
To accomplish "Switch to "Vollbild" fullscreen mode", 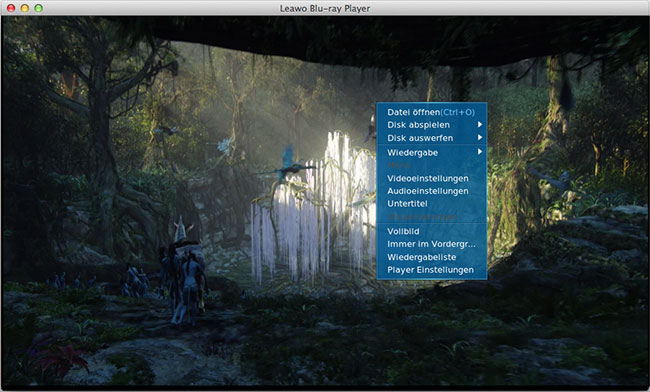I will (432, 231).
